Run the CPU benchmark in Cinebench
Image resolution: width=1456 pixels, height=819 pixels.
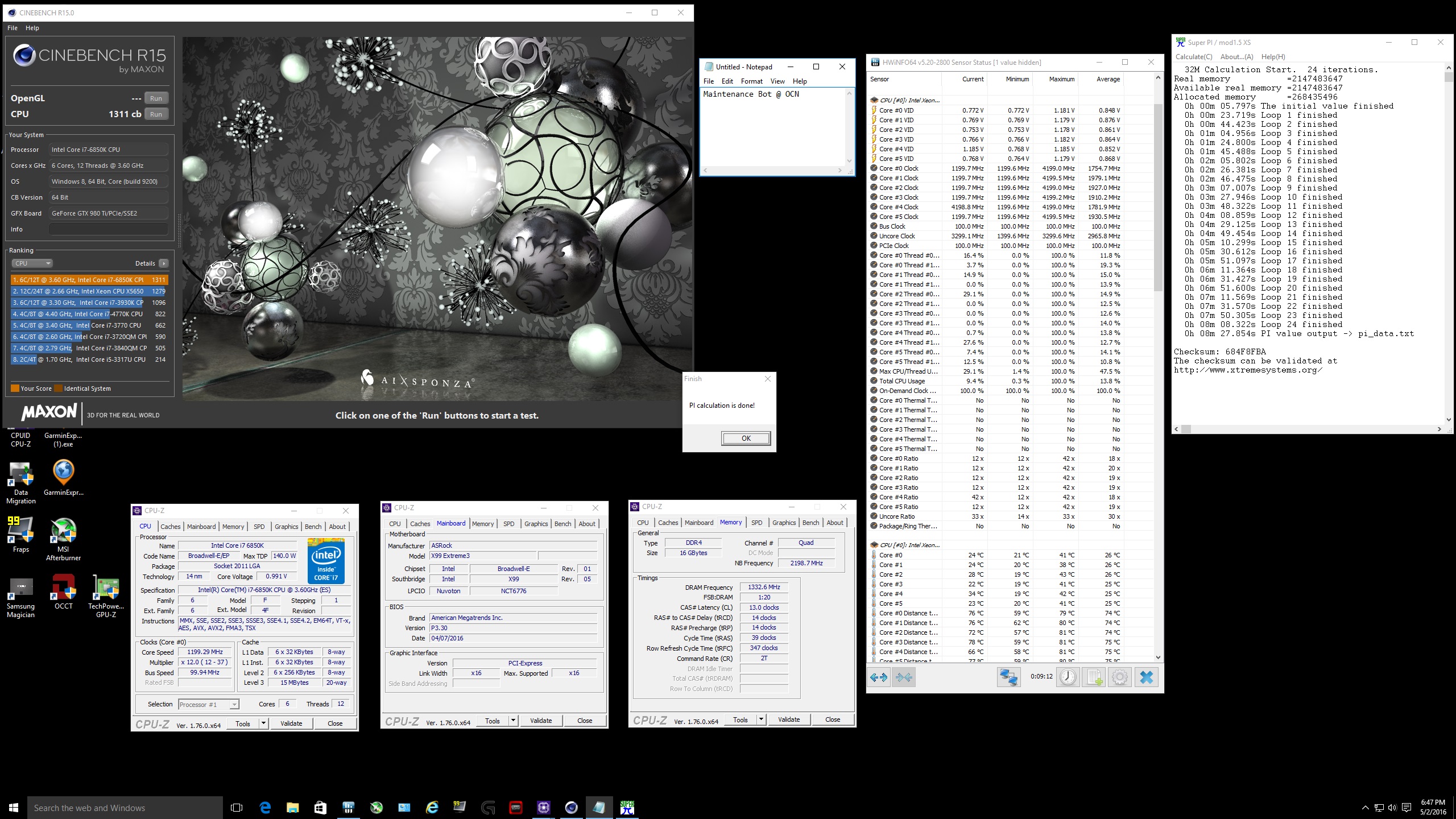(x=156, y=114)
